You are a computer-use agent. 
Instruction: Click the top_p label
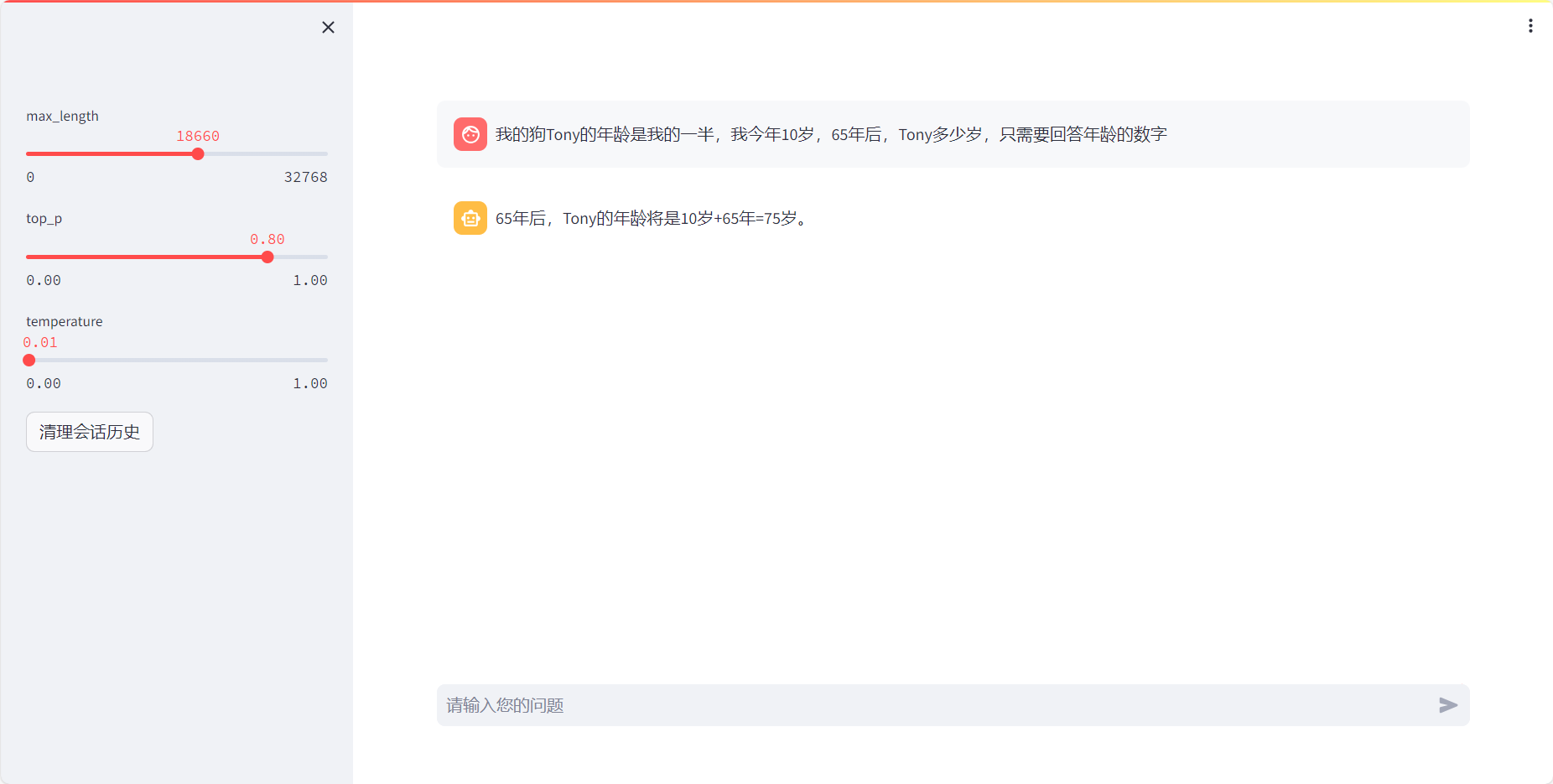[x=44, y=219]
